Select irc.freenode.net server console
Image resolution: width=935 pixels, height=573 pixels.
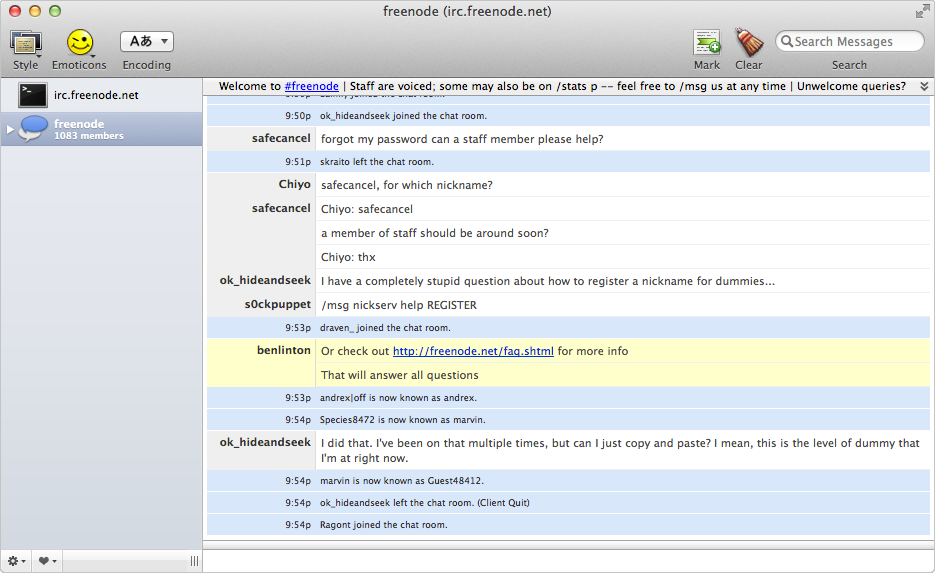[101, 95]
